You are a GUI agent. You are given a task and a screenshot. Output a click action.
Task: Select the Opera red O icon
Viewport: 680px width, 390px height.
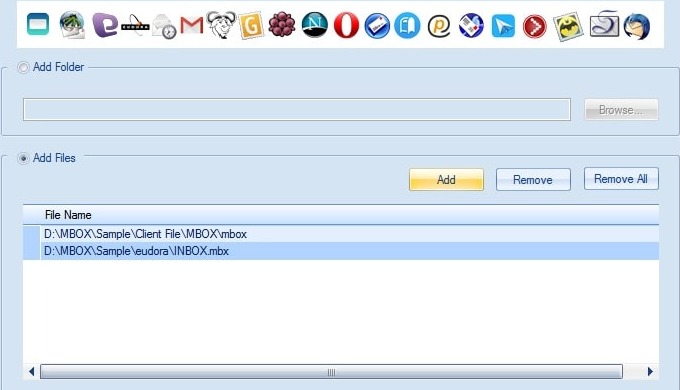pos(347,25)
